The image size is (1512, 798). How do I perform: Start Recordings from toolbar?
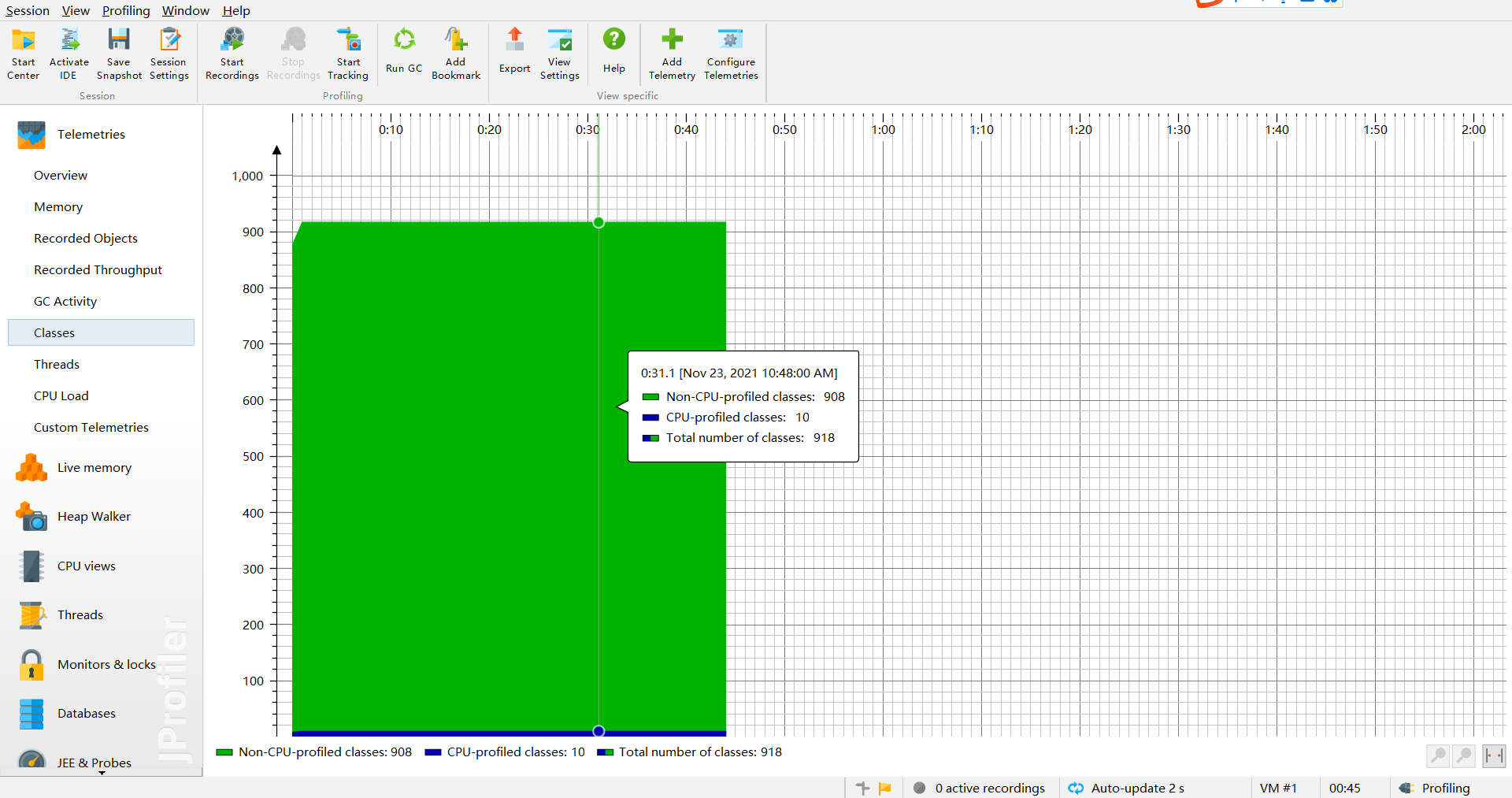tap(232, 54)
